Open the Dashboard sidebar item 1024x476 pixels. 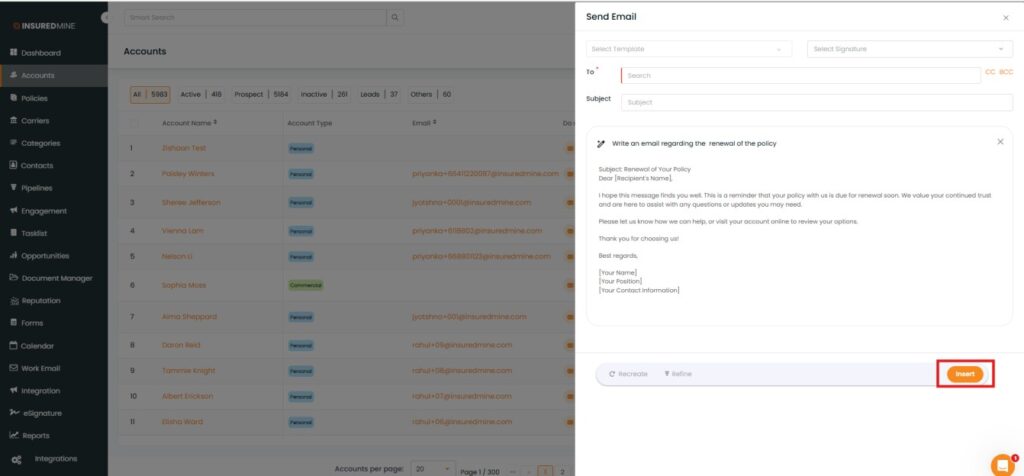coord(40,52)
